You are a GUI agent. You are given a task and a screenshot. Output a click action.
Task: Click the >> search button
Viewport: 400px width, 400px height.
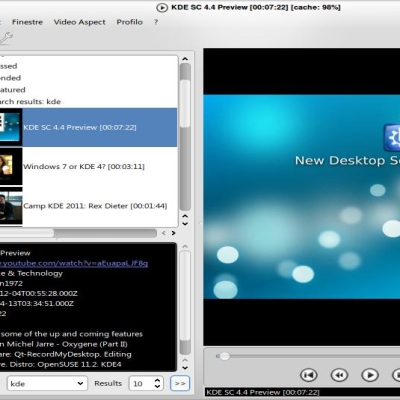pyautogui.click(x=180, y=383)
